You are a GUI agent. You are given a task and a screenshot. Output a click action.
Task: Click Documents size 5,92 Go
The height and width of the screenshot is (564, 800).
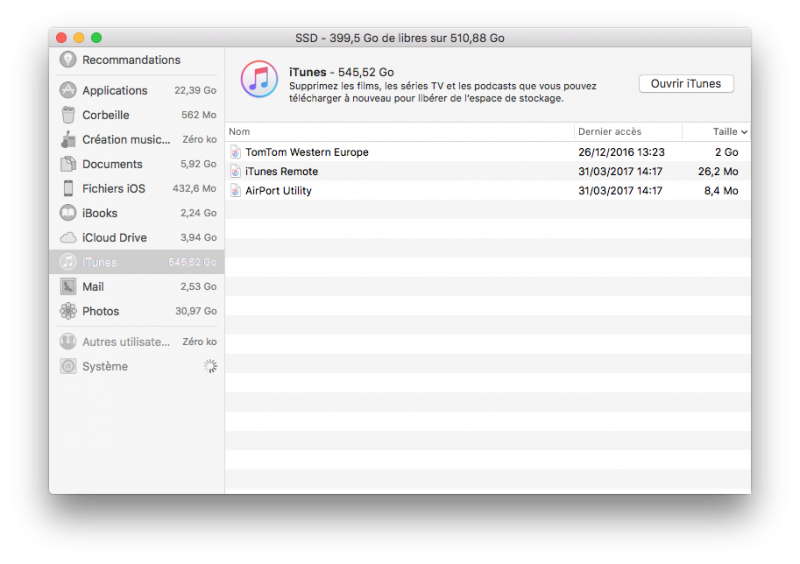[198, 164]
